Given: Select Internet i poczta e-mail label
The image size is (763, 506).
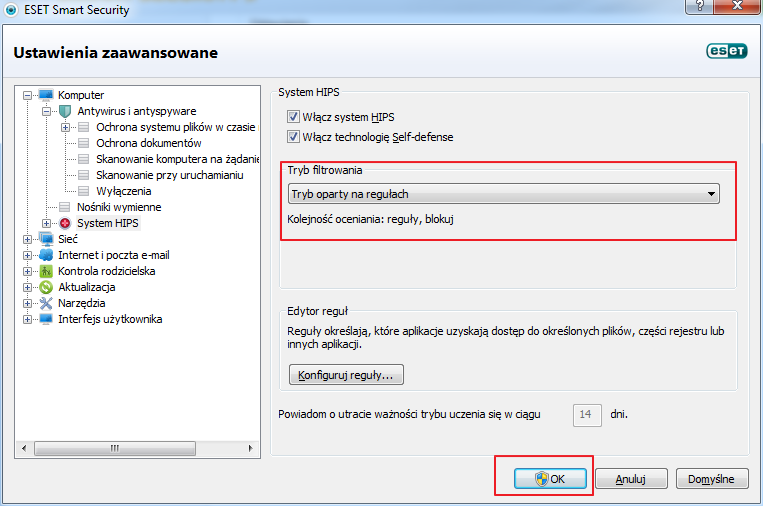Looking at the screenshot, I should (114, 255).
